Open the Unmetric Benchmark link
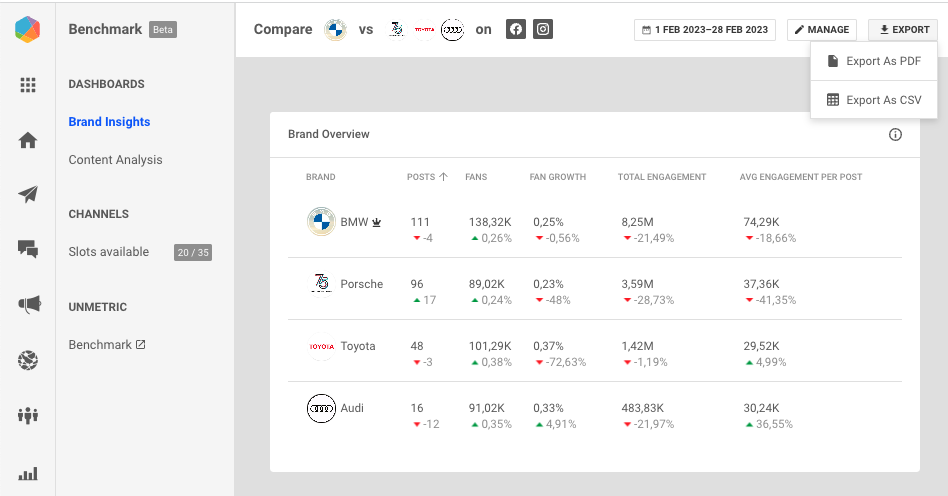948x496 pixels. [x=100, y=344]
